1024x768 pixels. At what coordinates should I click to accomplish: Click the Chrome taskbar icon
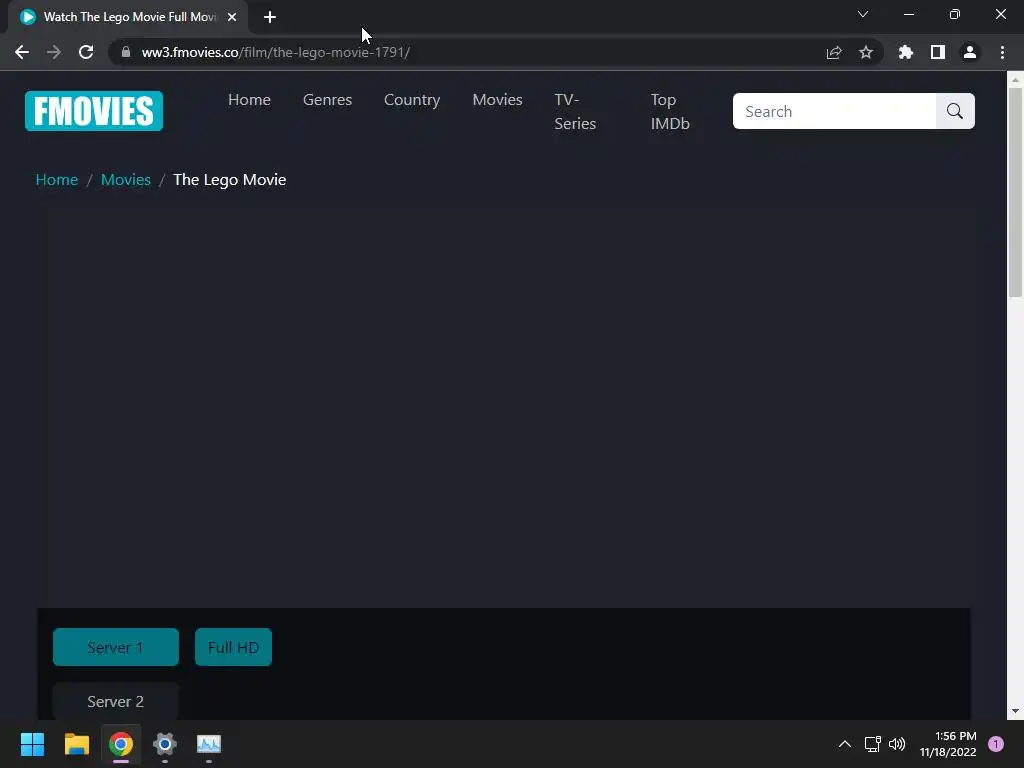coord(121,744)
